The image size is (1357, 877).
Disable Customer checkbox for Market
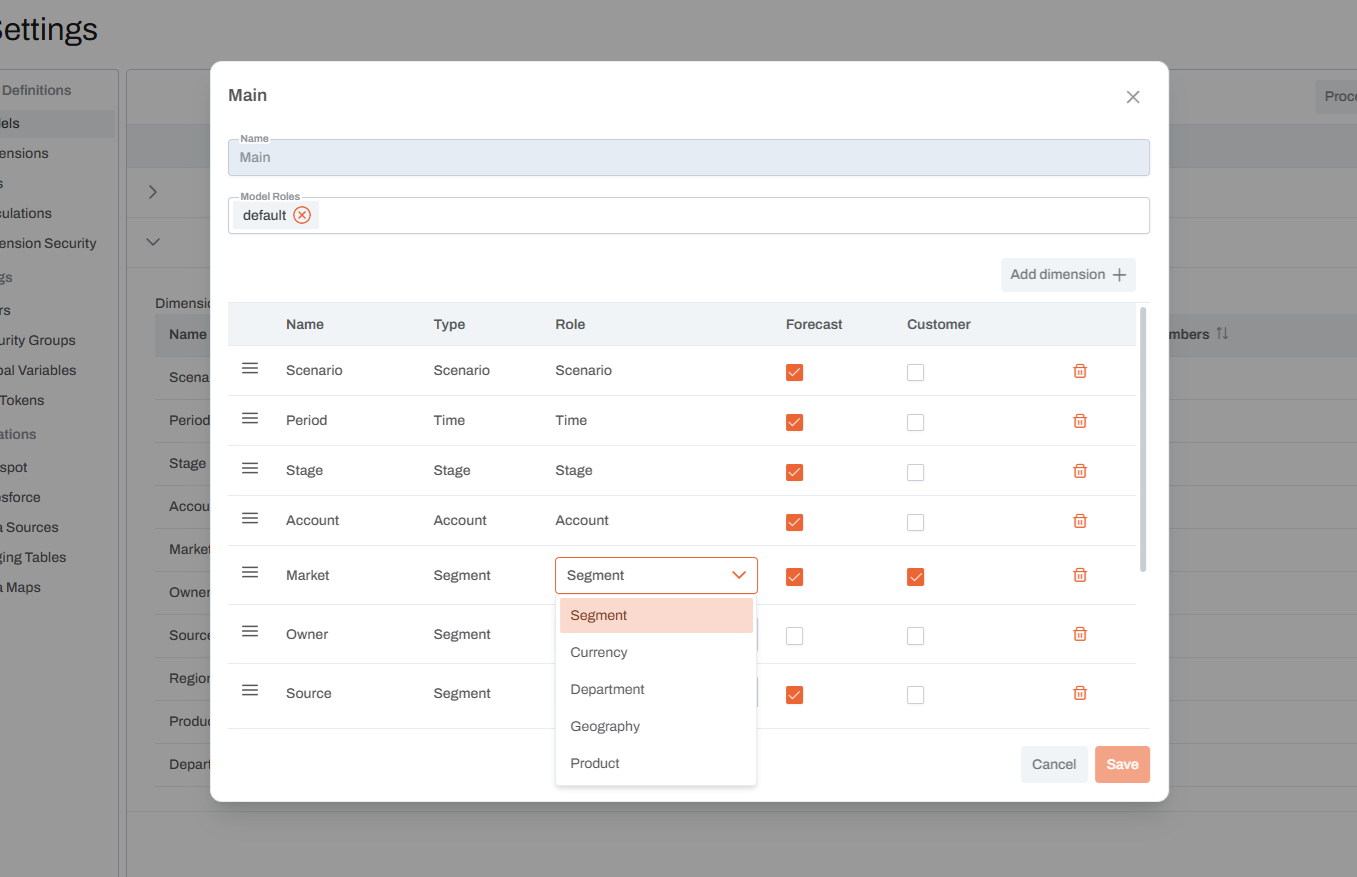click(915, 577)
